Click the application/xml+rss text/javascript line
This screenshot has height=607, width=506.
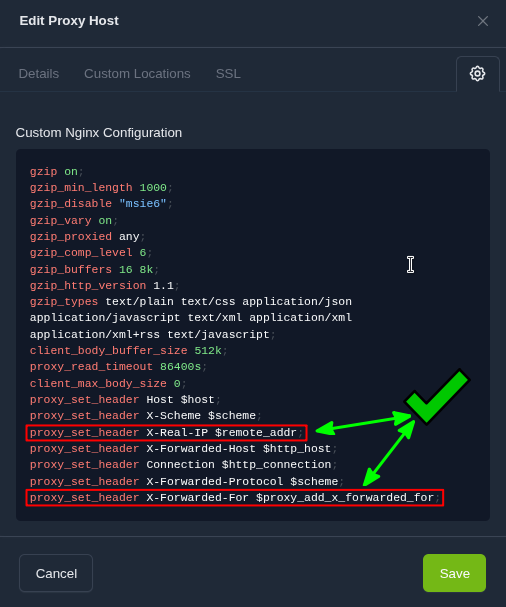click(153, 334)
